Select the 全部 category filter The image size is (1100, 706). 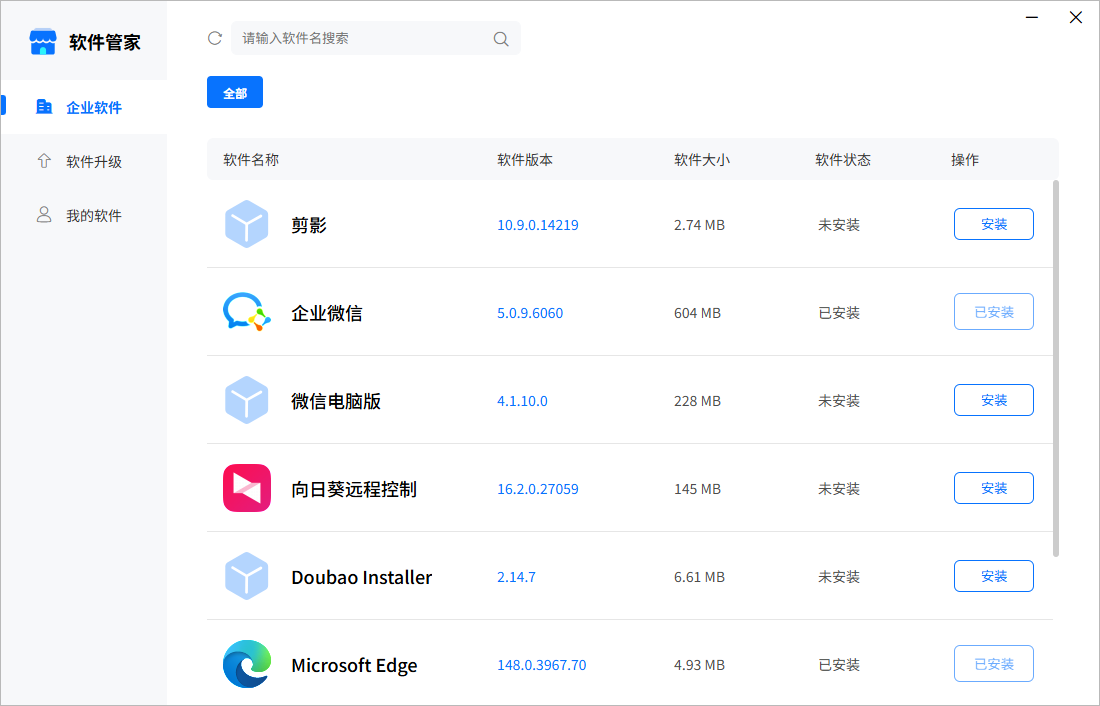235,92
